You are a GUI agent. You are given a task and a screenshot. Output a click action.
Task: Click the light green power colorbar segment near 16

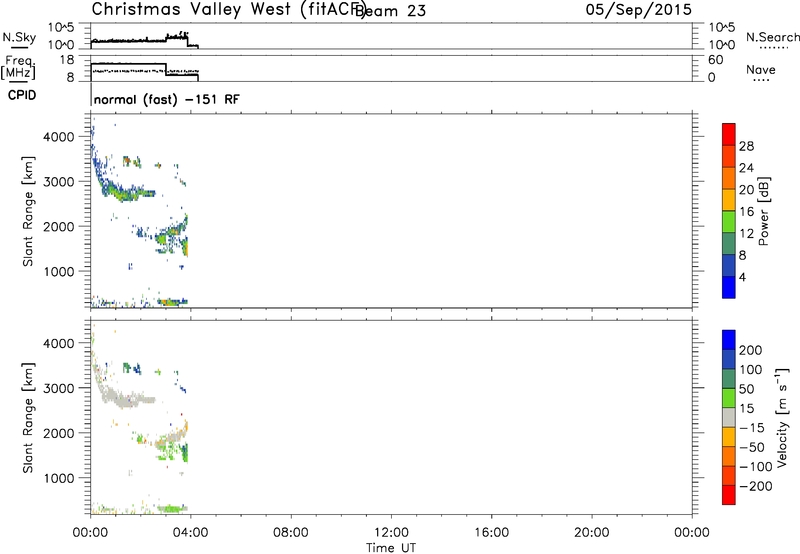(x=729, y=222)
